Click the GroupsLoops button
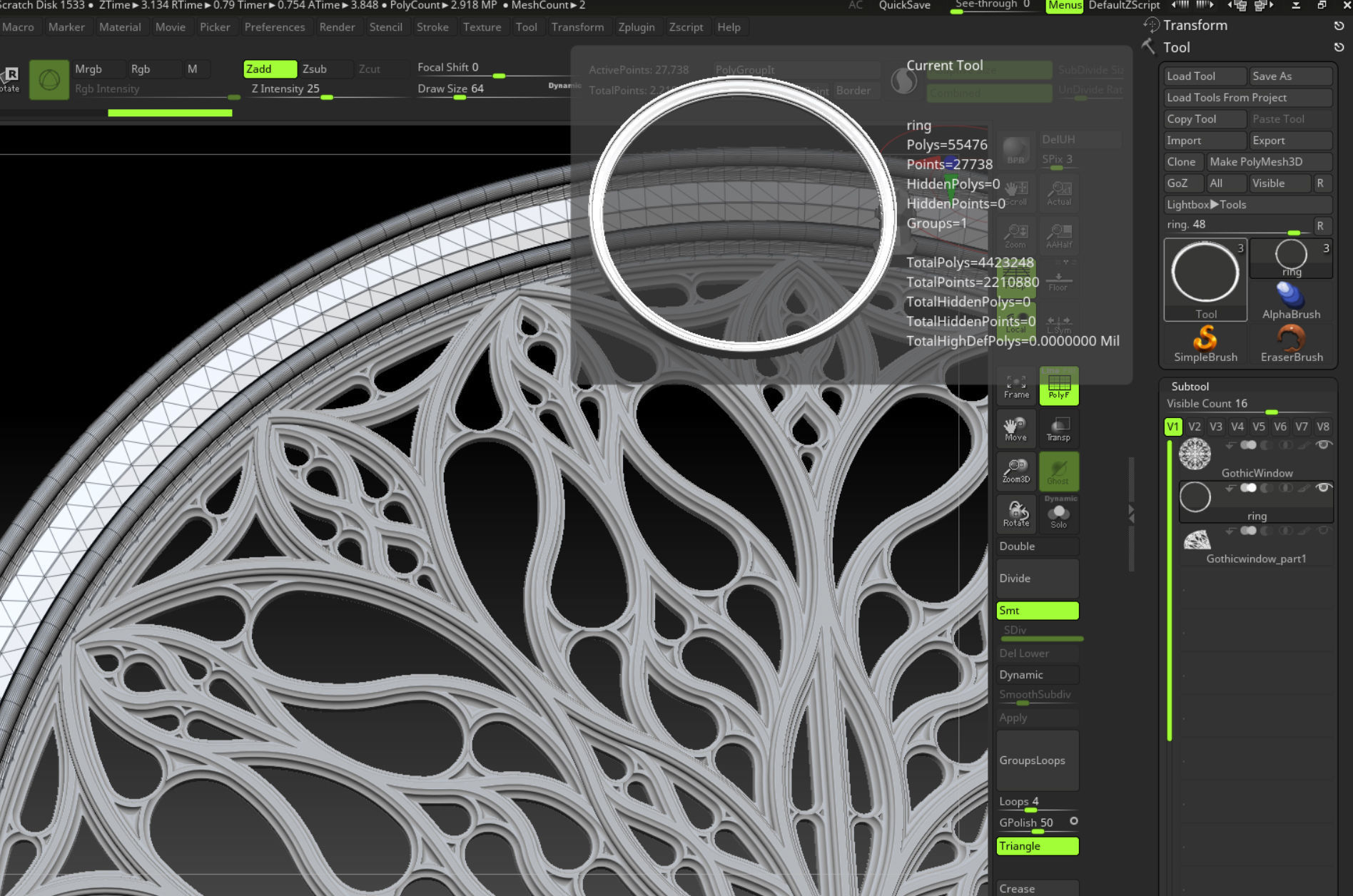The width and height of the screenshot is (1353, 896). coord(1038,760)
